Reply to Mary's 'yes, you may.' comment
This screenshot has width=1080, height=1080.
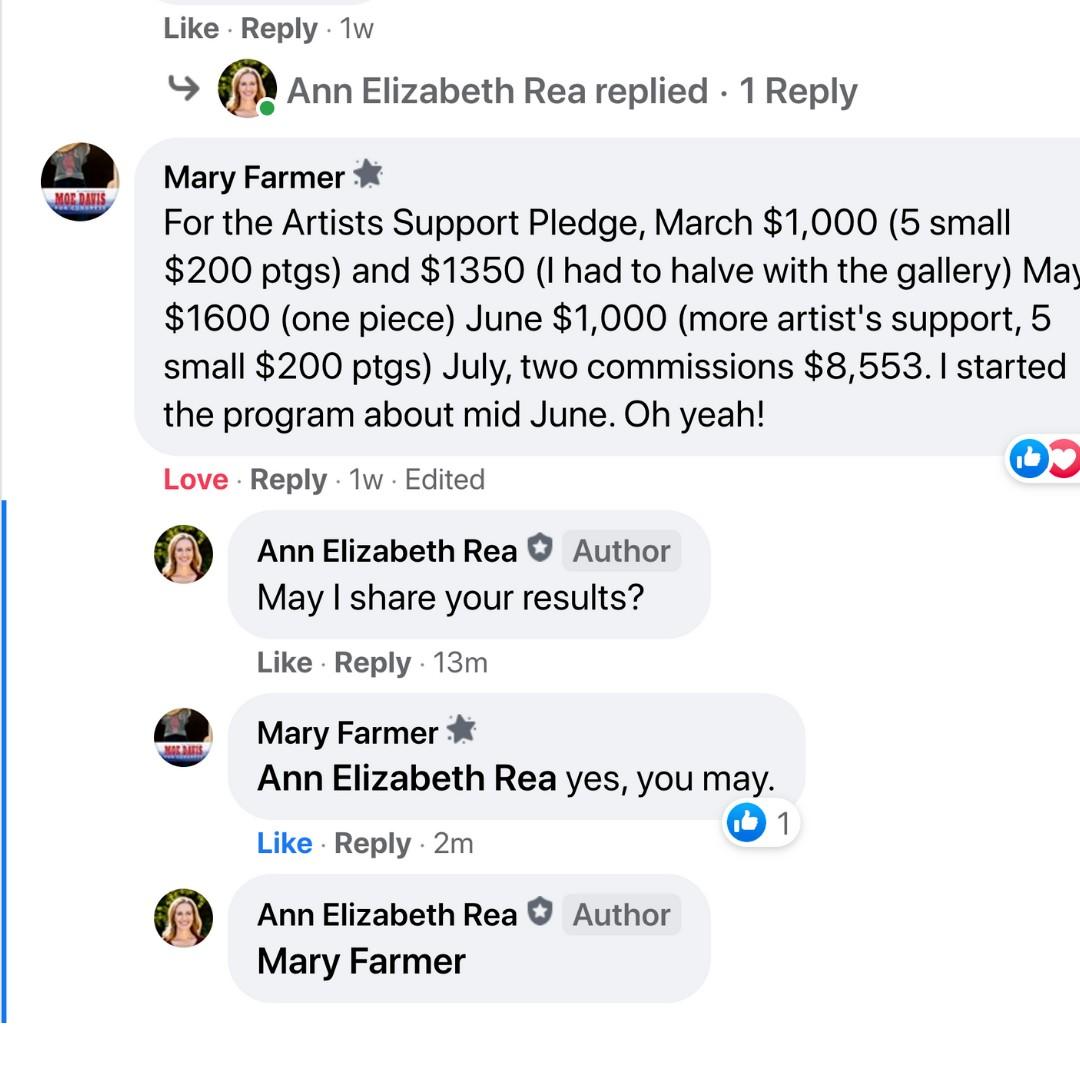372,843
